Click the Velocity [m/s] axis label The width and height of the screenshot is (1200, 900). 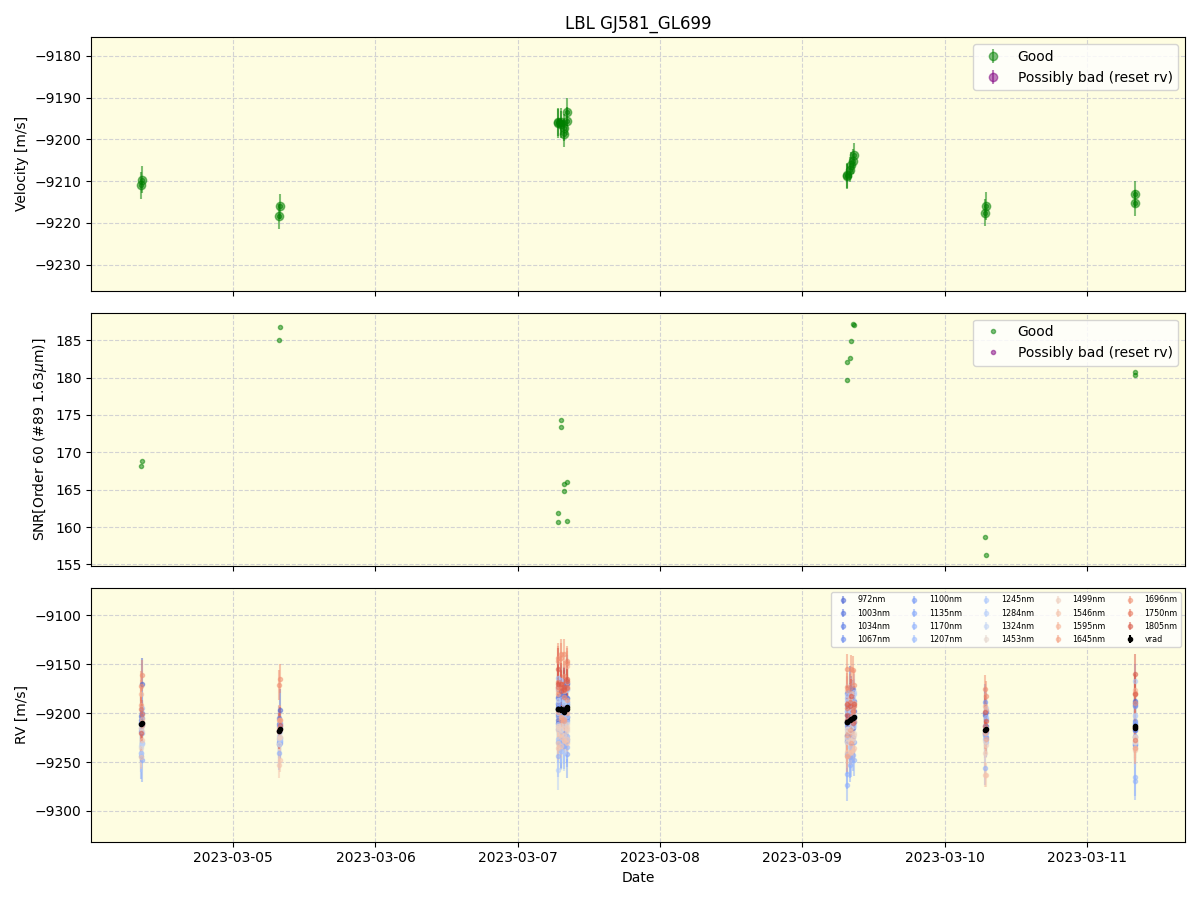21,164
